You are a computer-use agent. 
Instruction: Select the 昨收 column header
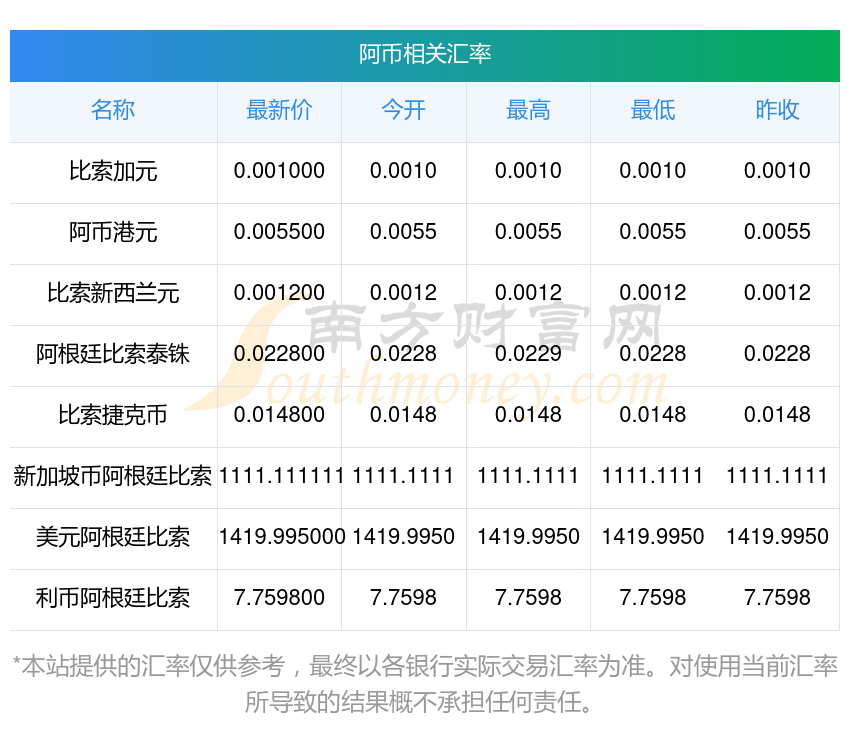coord(777,110)
